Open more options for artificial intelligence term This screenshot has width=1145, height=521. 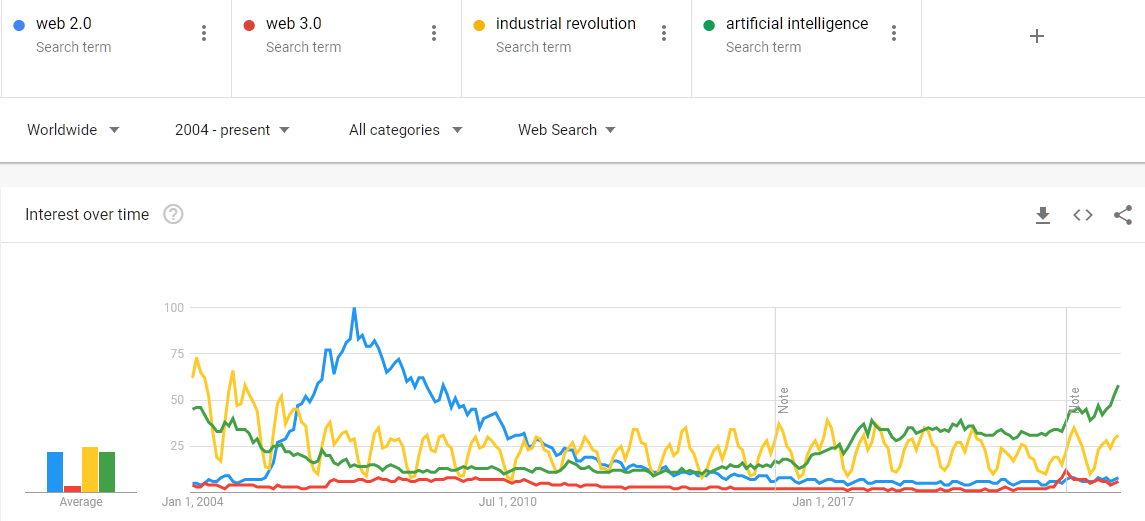click(894, 33)
